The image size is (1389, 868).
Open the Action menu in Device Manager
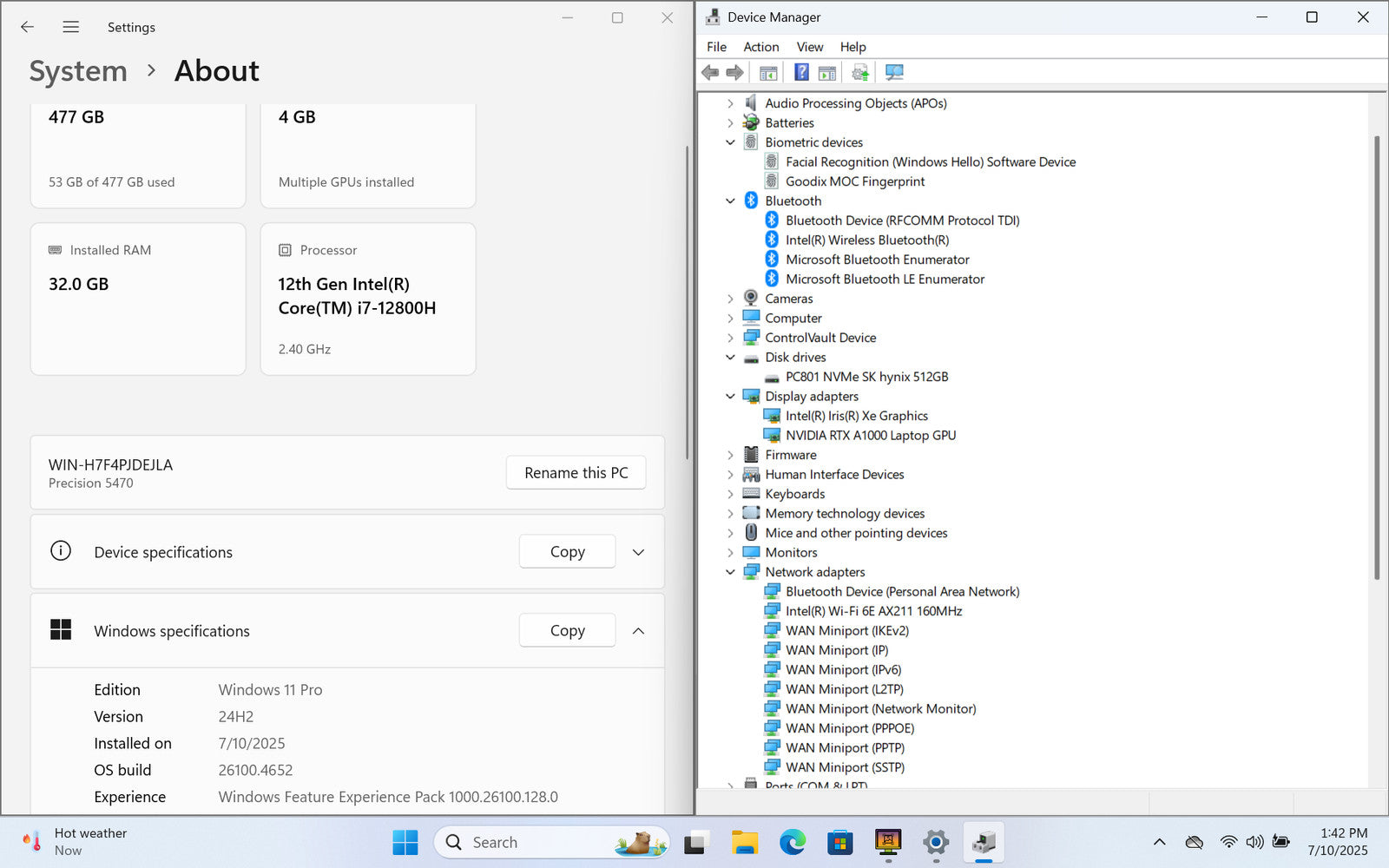760,47
